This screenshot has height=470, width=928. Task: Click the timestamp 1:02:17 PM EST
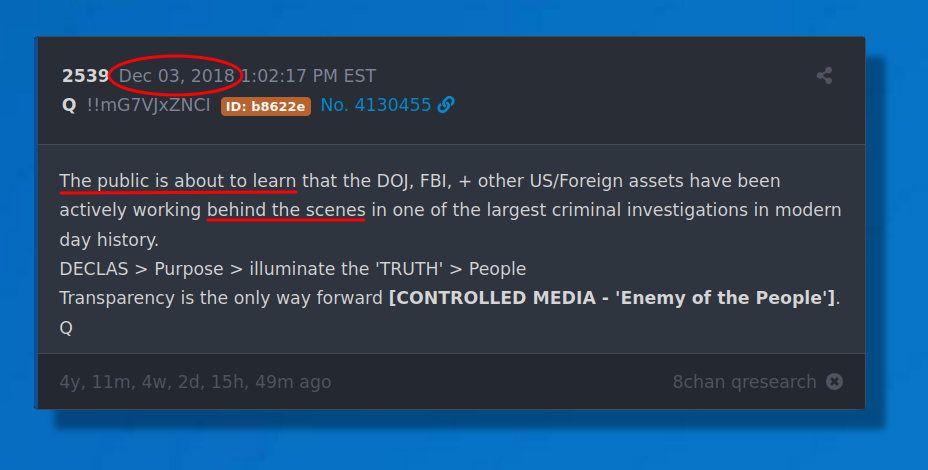pos(308,76)
